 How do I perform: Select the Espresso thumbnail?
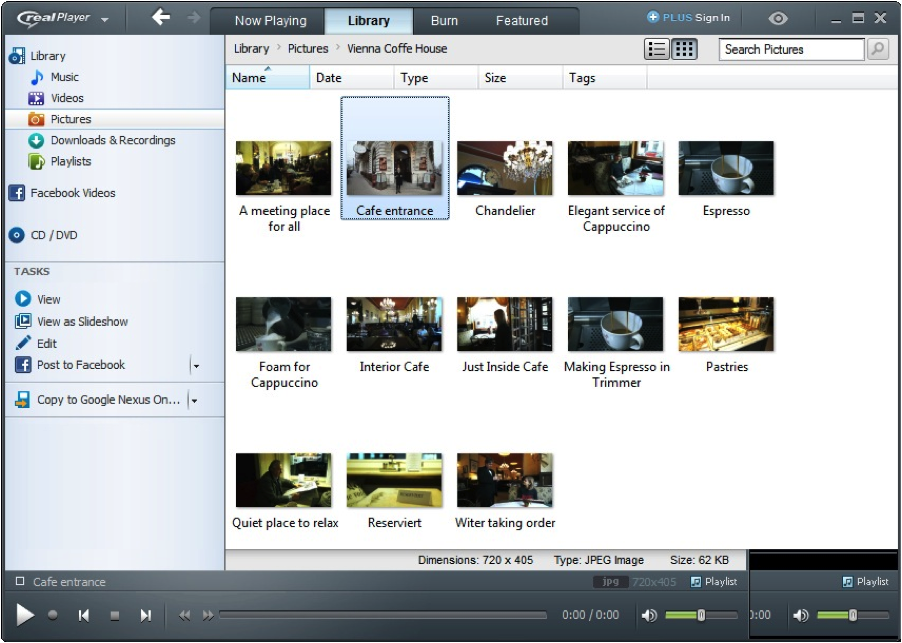[726, 168]
